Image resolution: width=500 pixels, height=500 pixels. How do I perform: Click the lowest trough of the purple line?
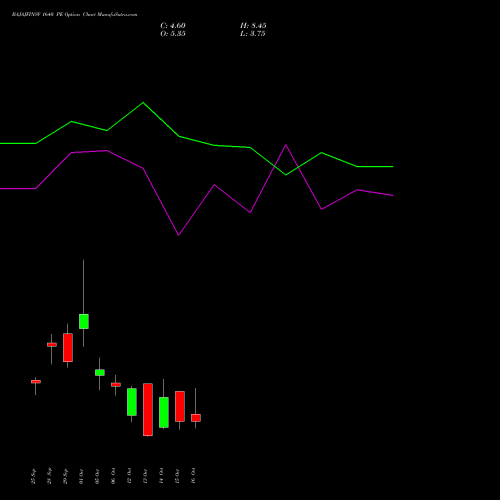[x=179, y=235]
